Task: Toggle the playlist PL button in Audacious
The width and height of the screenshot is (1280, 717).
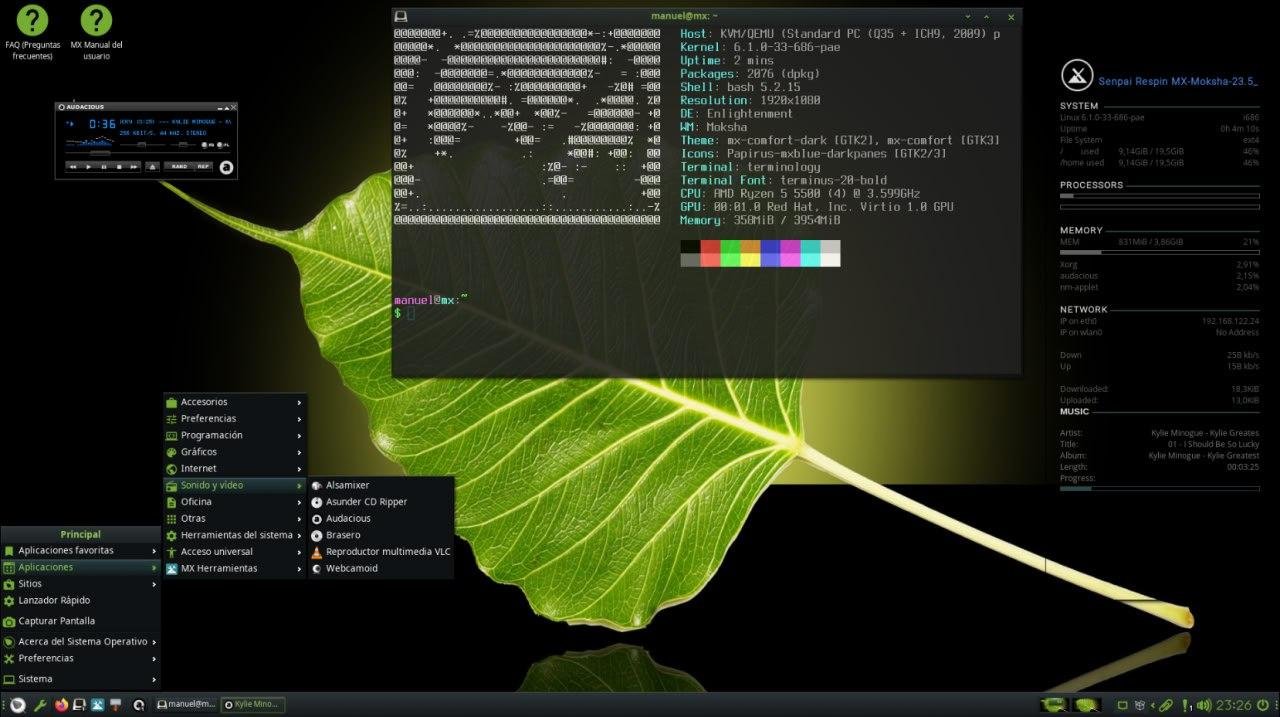Action: [x=223, y=145]
